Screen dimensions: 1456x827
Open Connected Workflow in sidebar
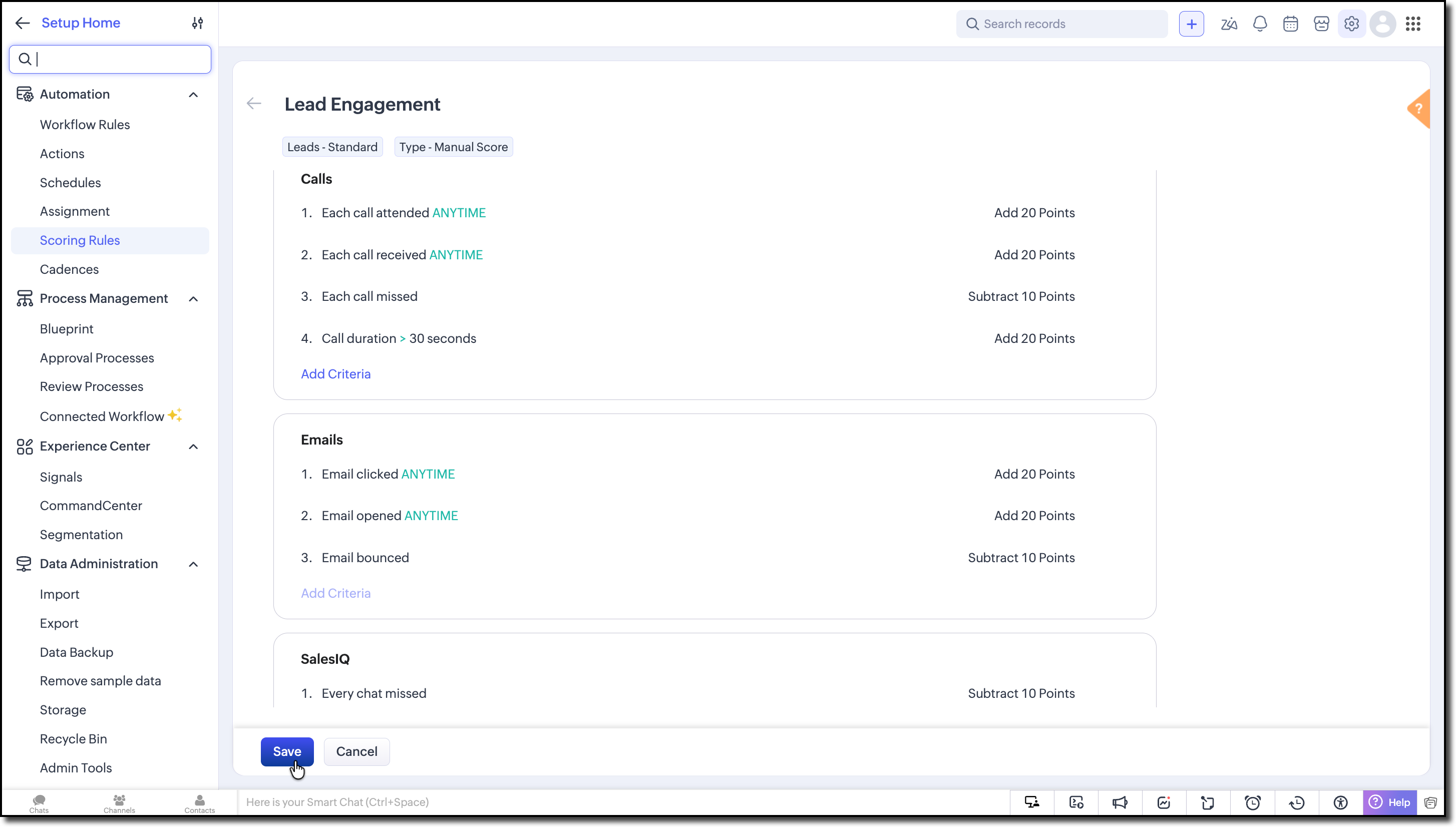pos(102,417)
